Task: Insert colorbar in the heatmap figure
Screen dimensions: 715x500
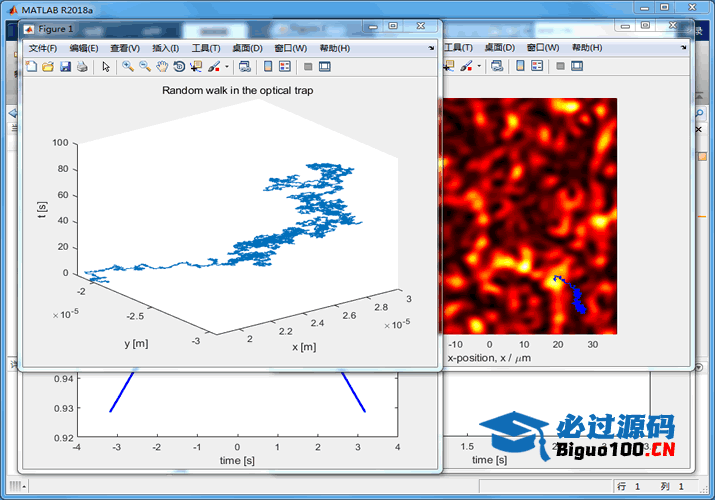Action: pyautogui.click(x=520, y=66)
